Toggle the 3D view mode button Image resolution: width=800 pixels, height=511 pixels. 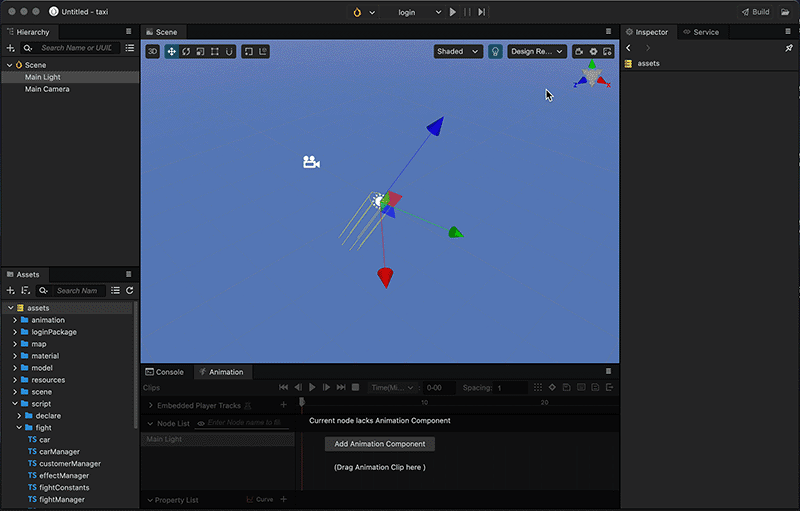coord(153,51)
